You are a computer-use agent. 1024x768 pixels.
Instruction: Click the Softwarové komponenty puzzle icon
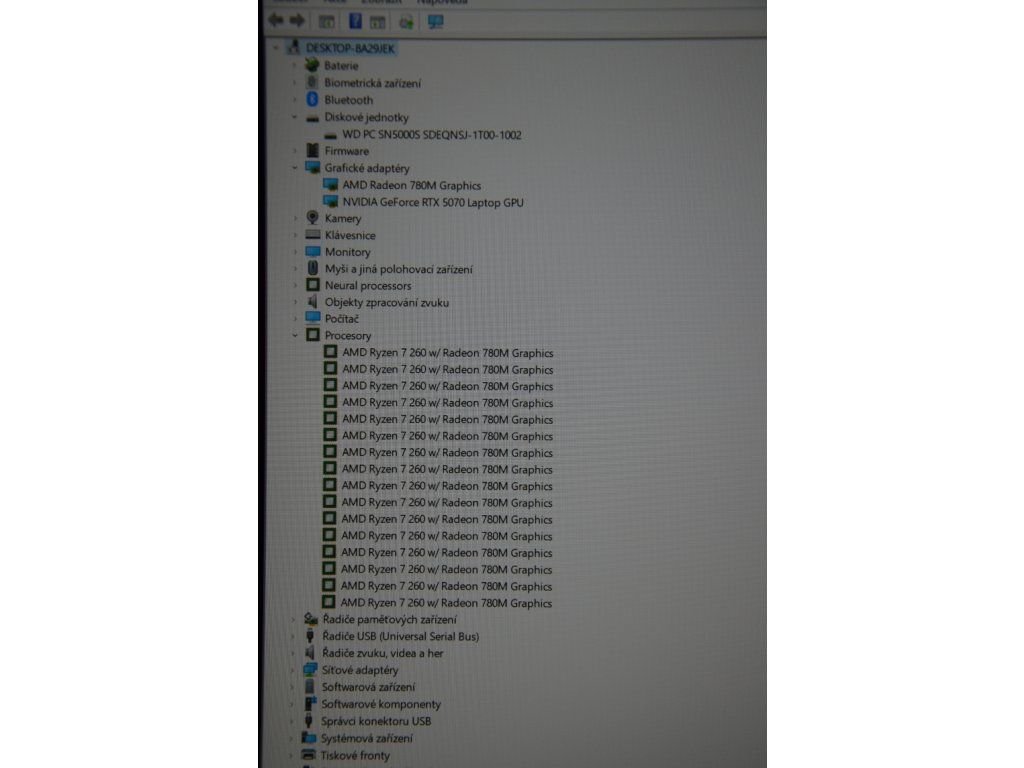click(x=310, y=703)
